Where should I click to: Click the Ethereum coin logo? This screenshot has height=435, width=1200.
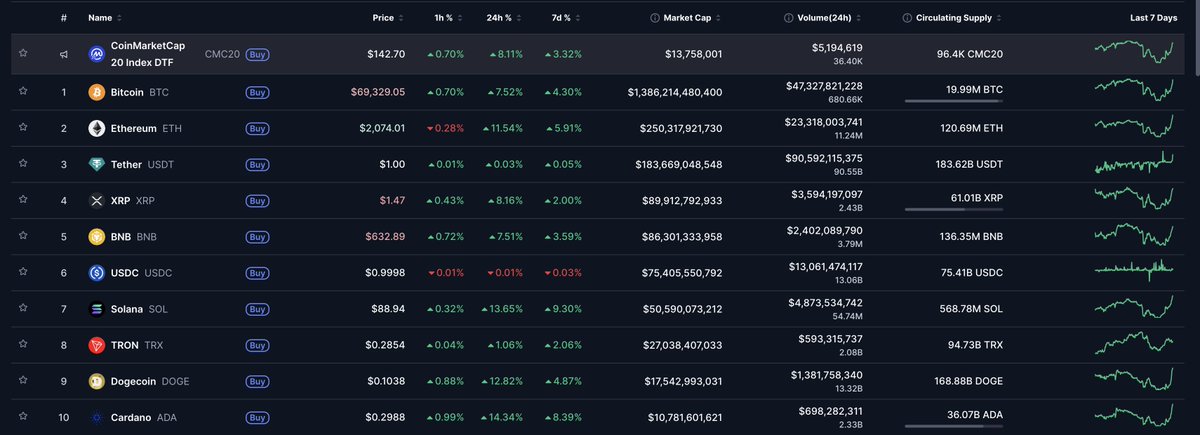point(97,128)
